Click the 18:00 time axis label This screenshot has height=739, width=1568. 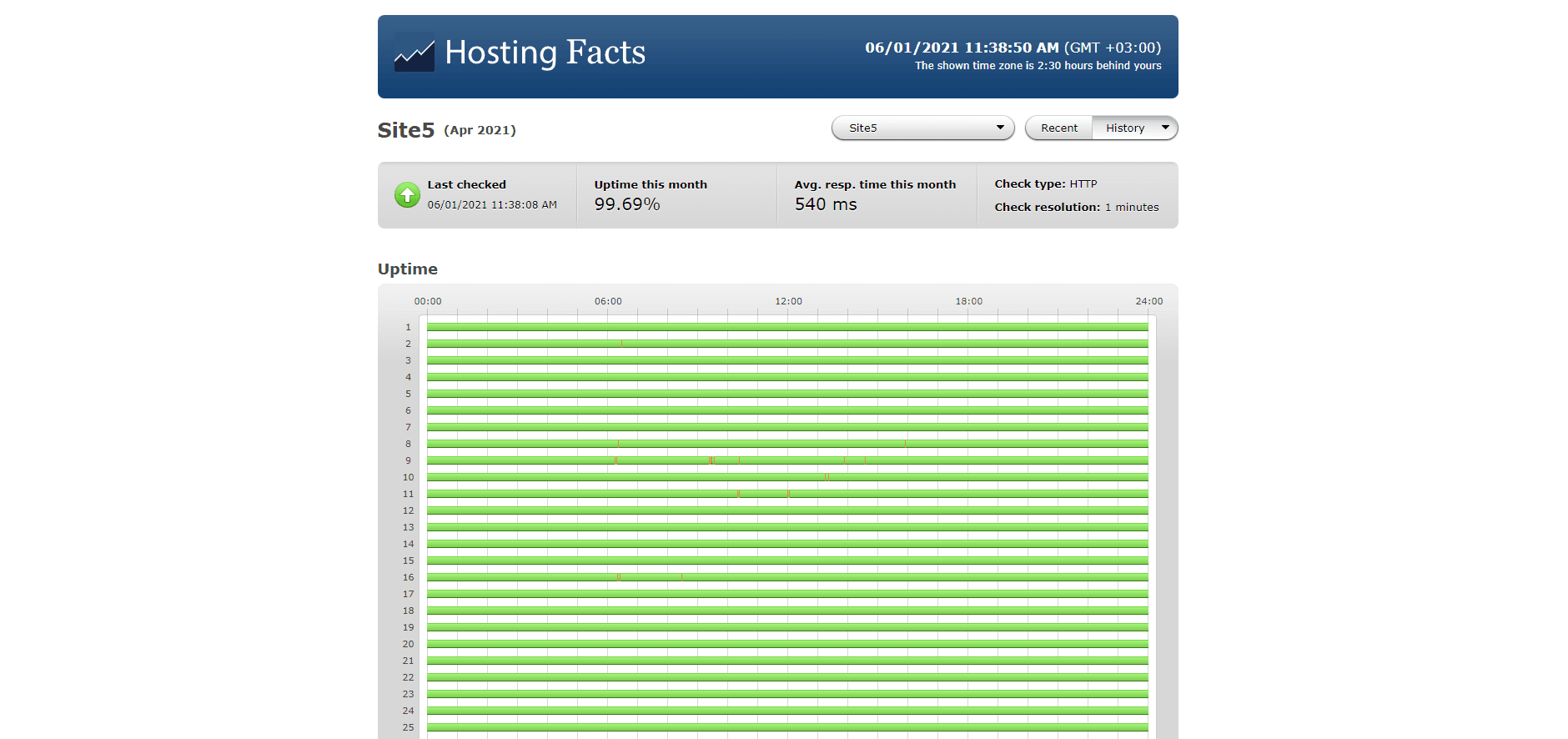tap(968, 301)
